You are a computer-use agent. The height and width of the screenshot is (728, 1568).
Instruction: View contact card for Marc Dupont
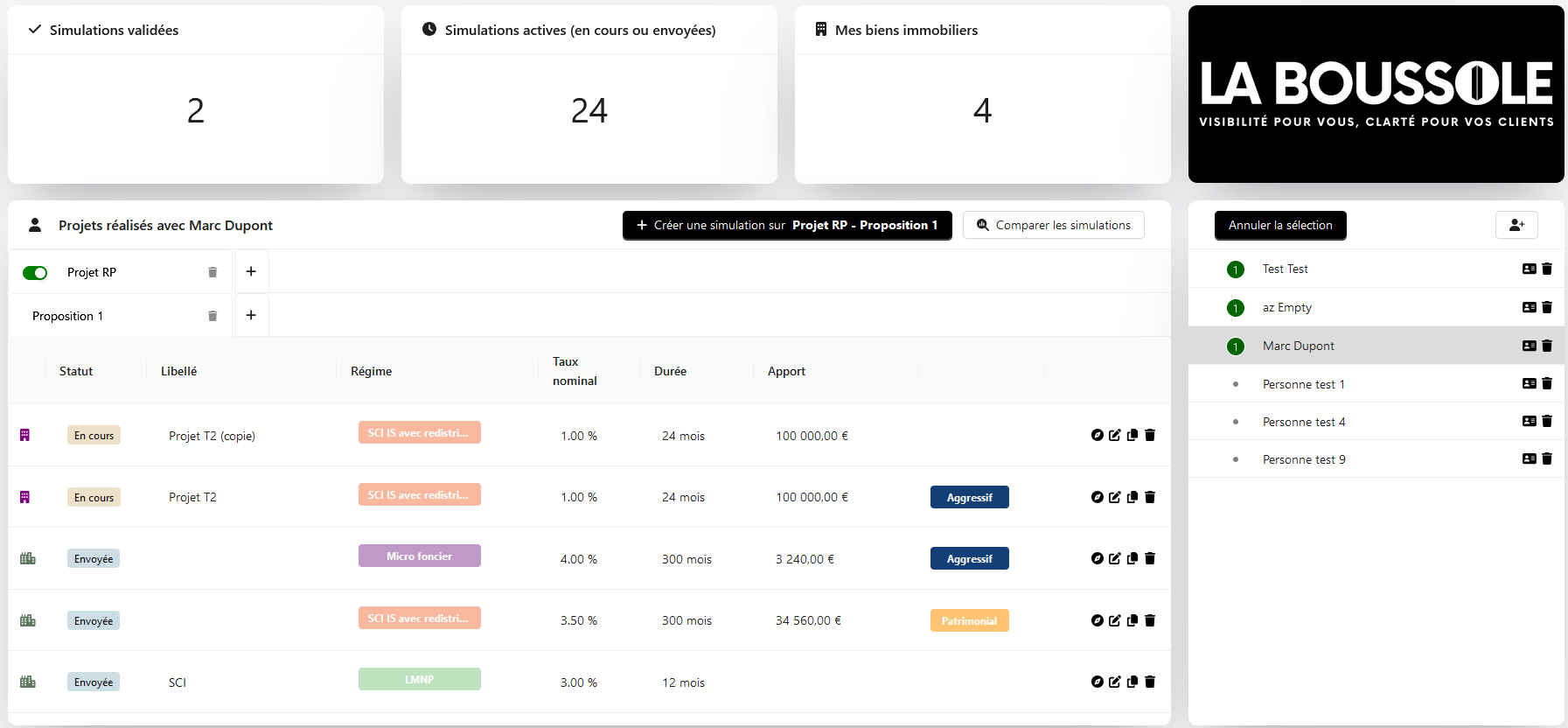(x=1529, y=346)
